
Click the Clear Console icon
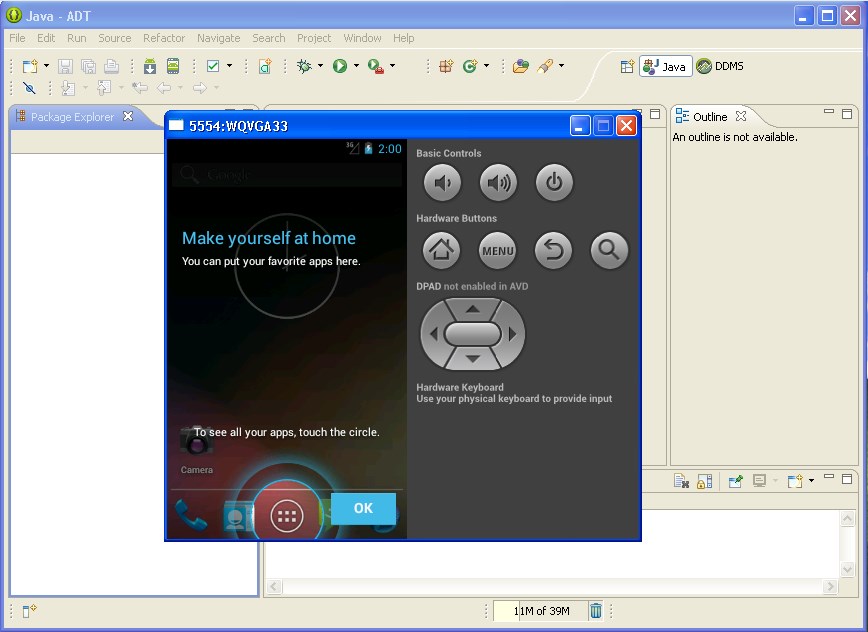681,481
